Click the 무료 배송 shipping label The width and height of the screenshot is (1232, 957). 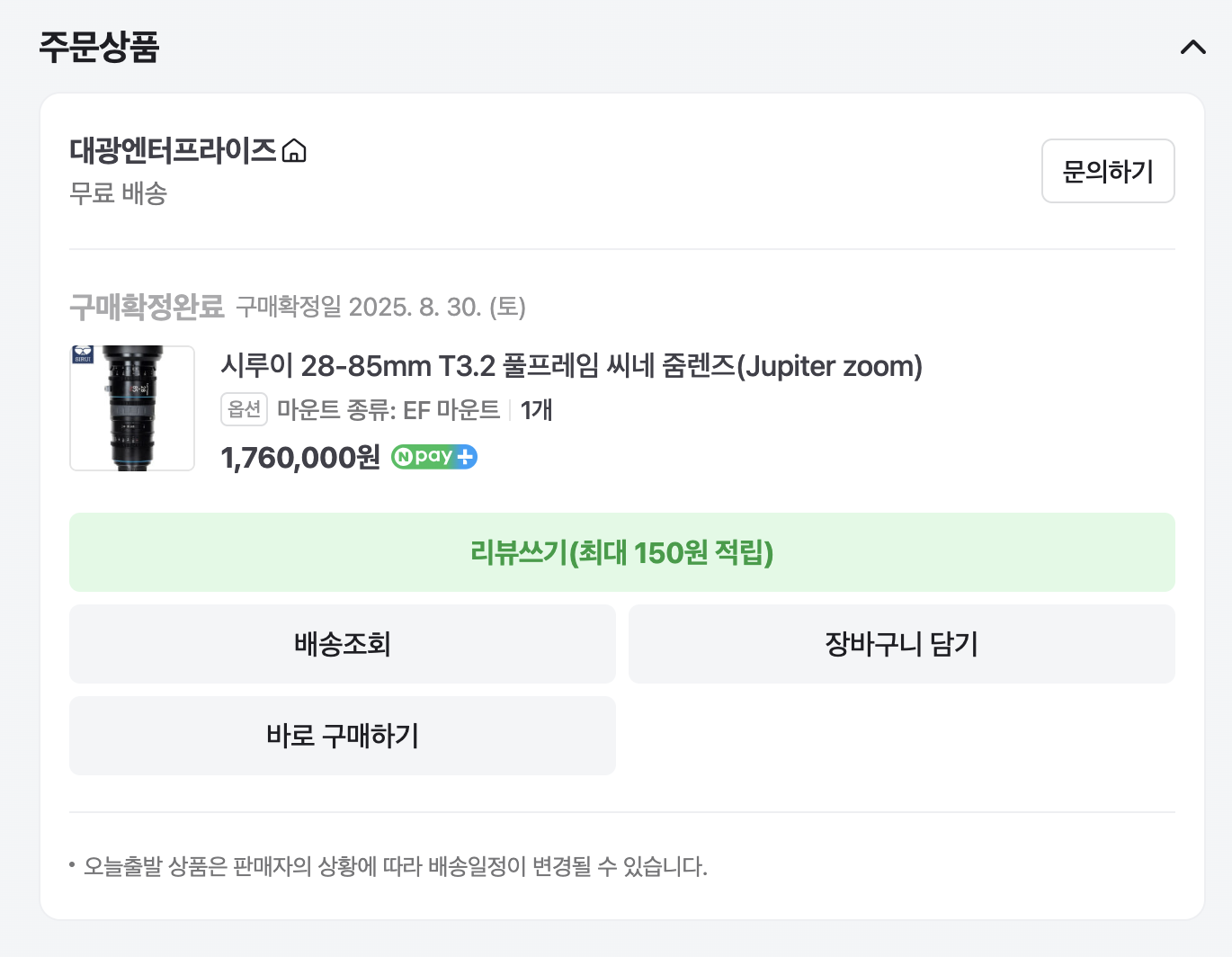pyautogui.click(x=118, y=193)
